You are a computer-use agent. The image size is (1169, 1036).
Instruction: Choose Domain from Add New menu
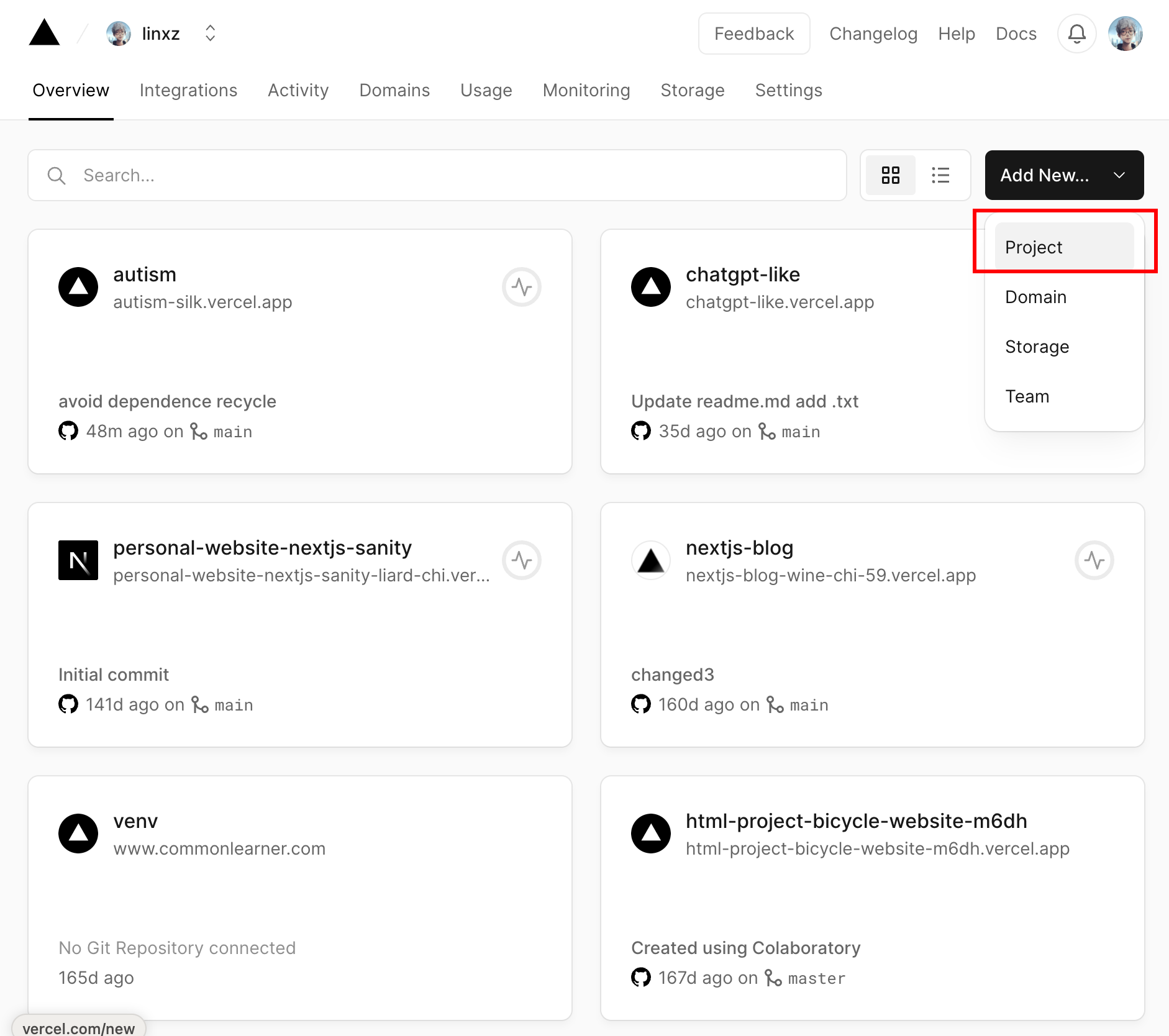(x=1065, y=297)
